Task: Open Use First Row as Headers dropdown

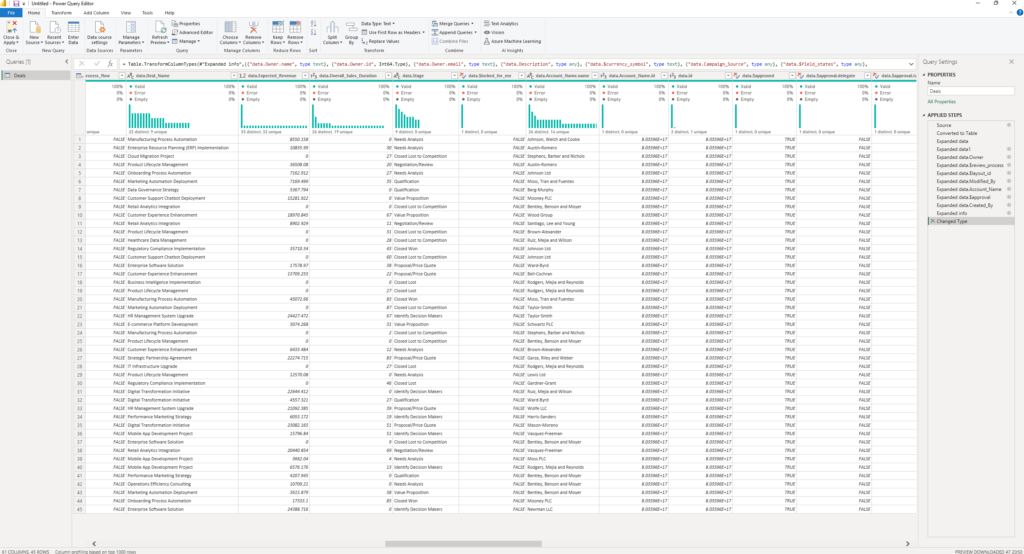Action: coord(392,32)
